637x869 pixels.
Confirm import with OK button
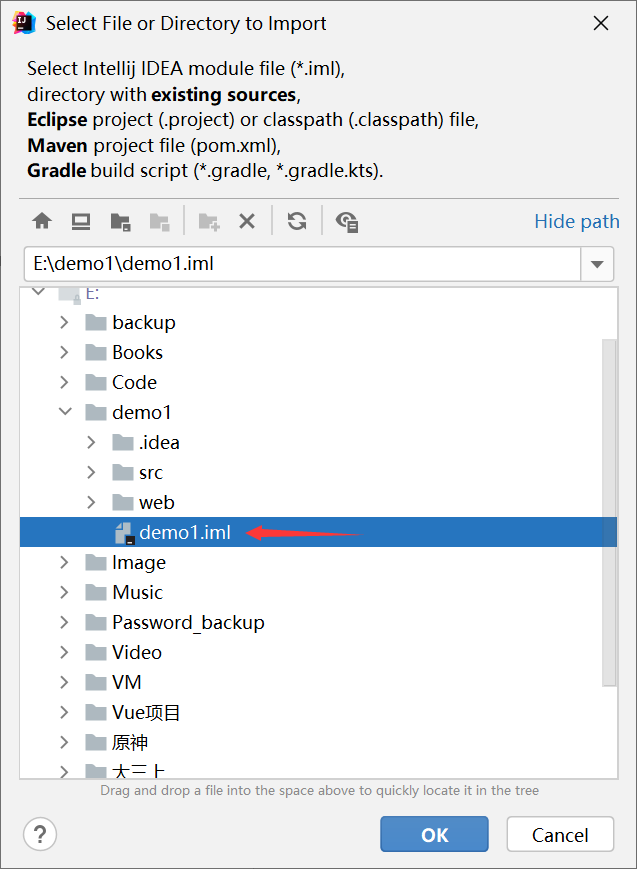click(434, 834)
